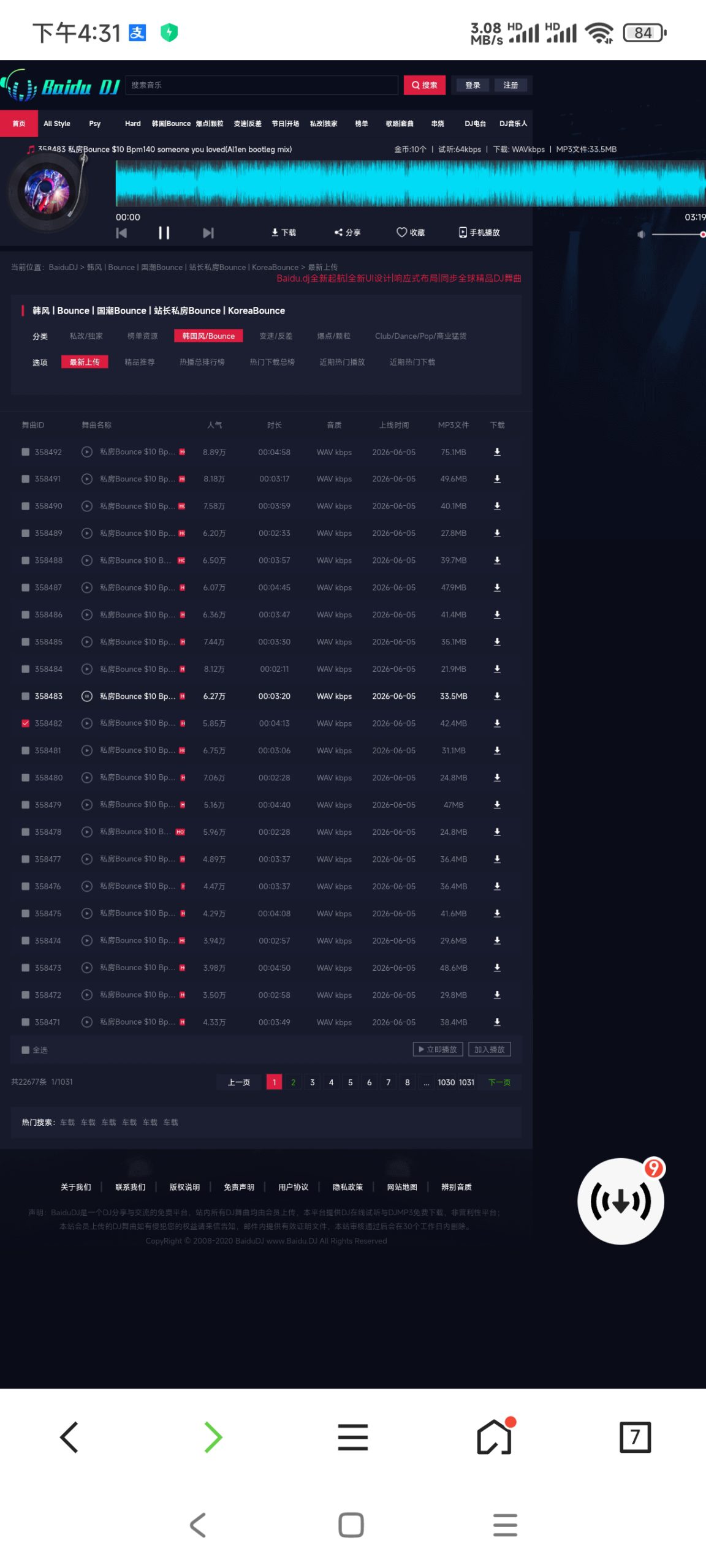Go to the Baidu DJ logo home
Screen dimensions: 706x1568
coord(60,86)
